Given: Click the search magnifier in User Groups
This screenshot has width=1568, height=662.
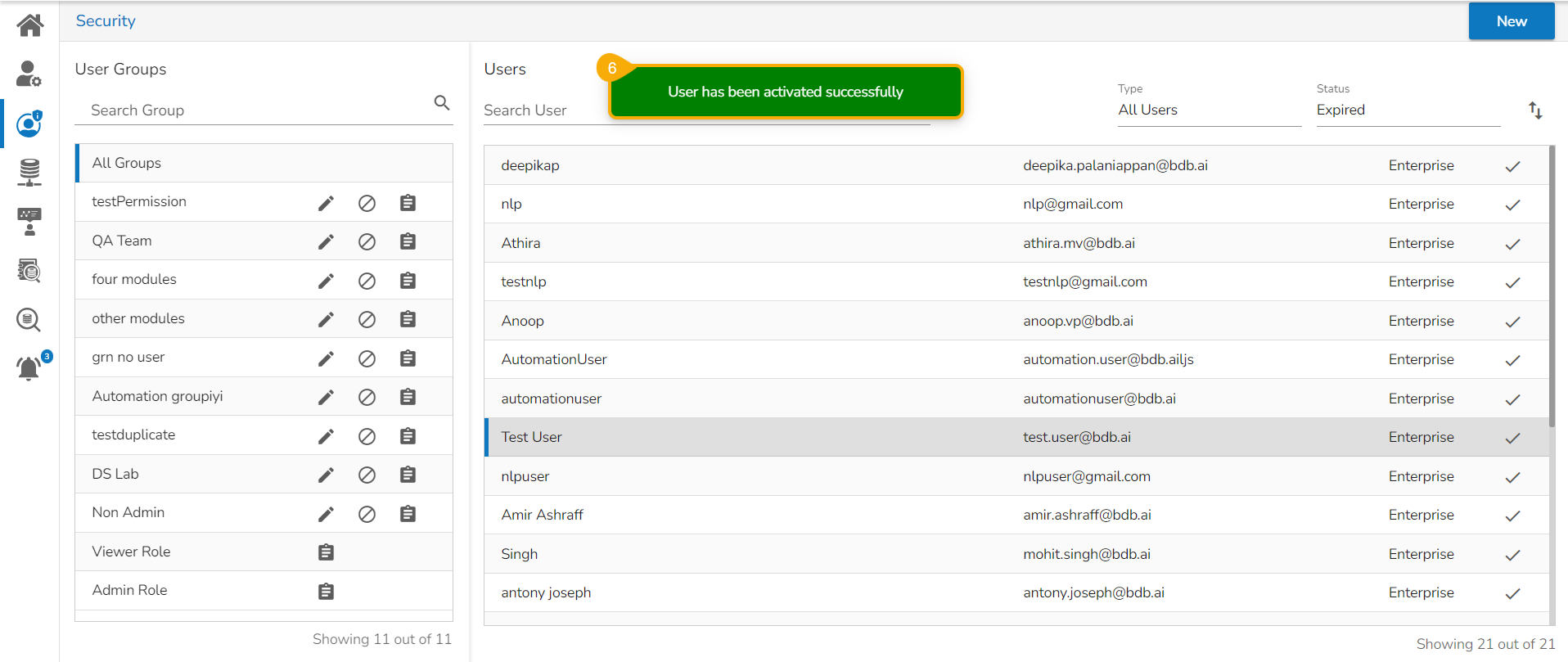Looking at the screenshot, I should pyautogui.click(x=442, y=103).
